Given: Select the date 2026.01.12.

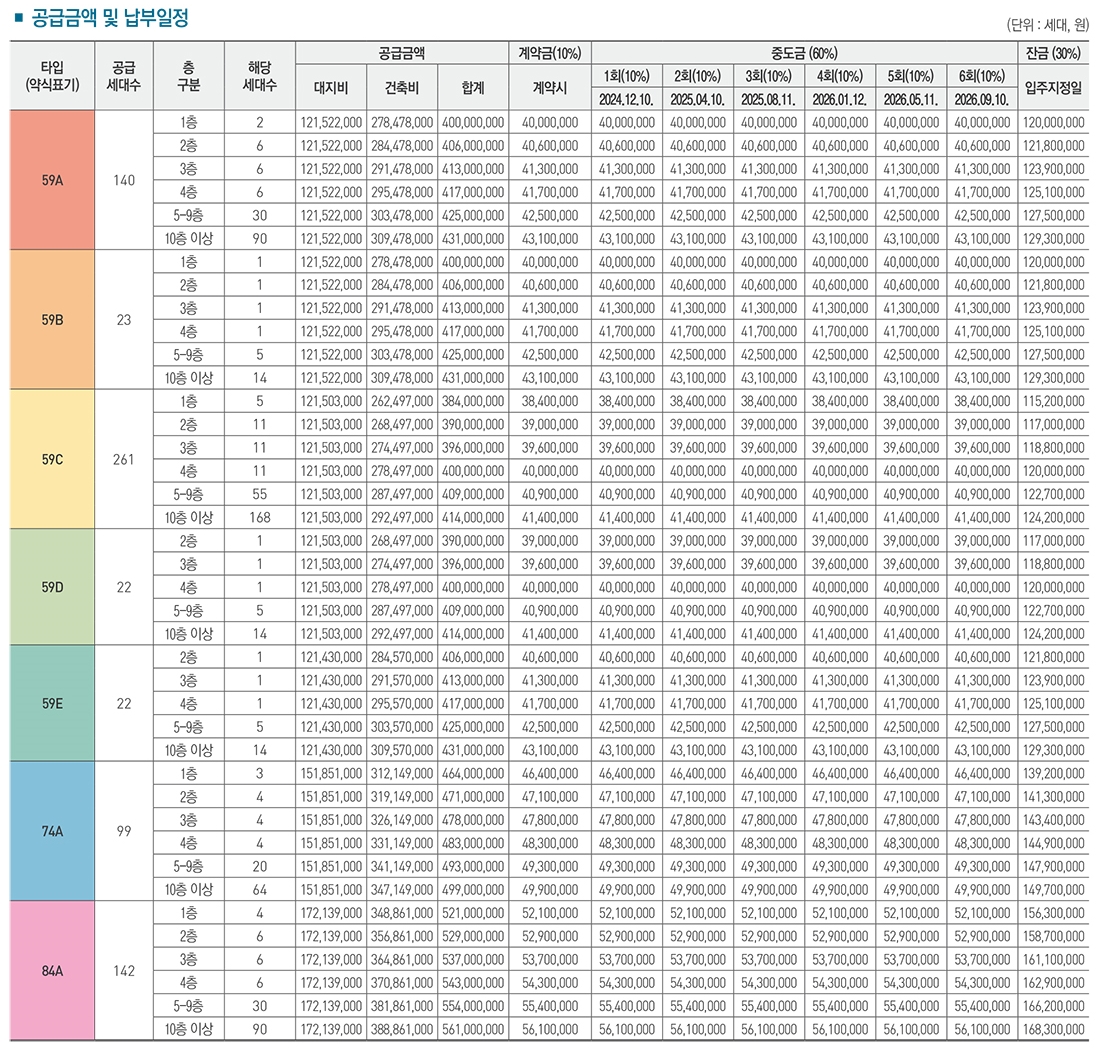Looking at the screenshot, I should (840, 100).
